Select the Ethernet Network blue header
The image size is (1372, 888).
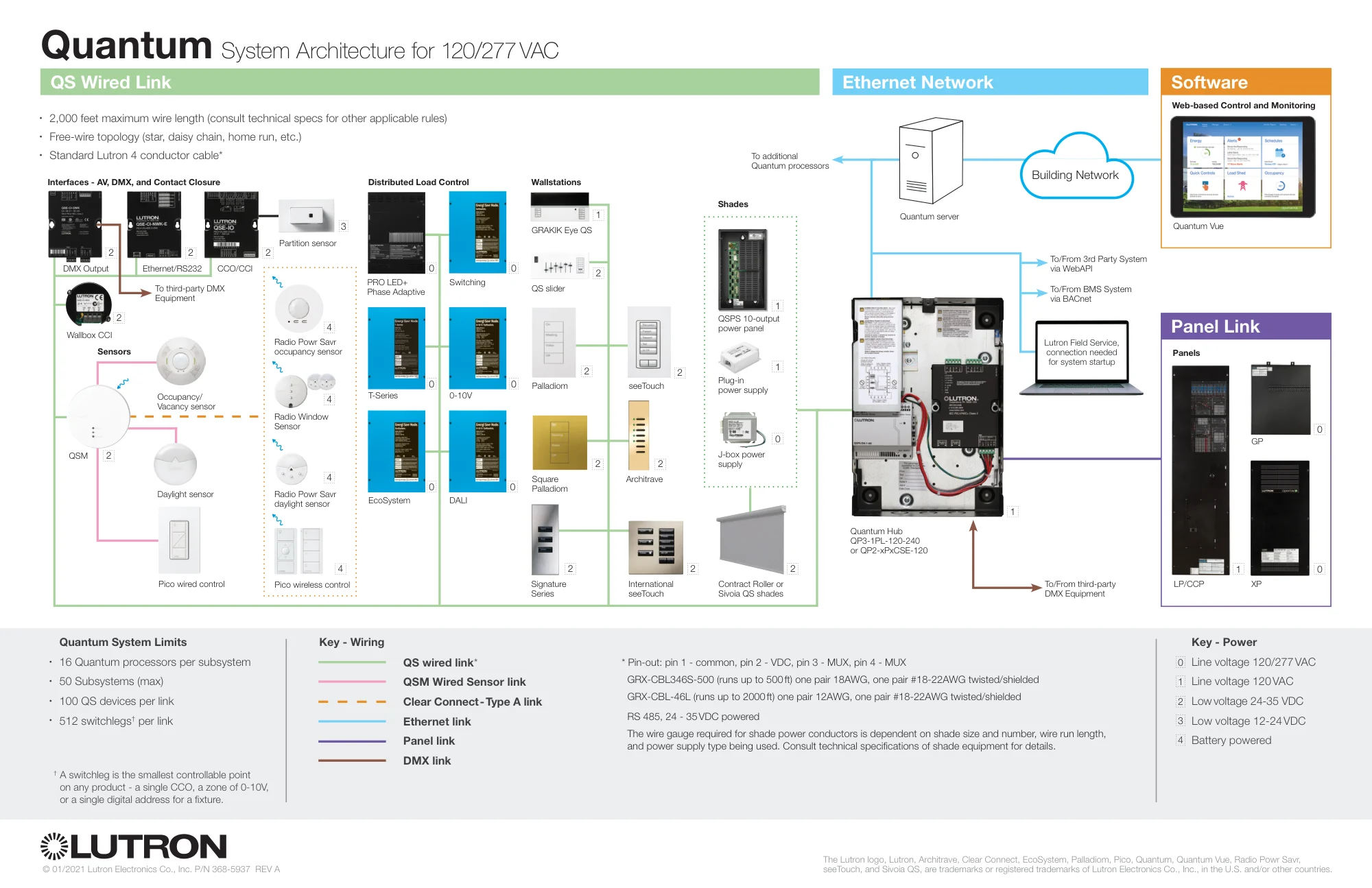[990, 82]
